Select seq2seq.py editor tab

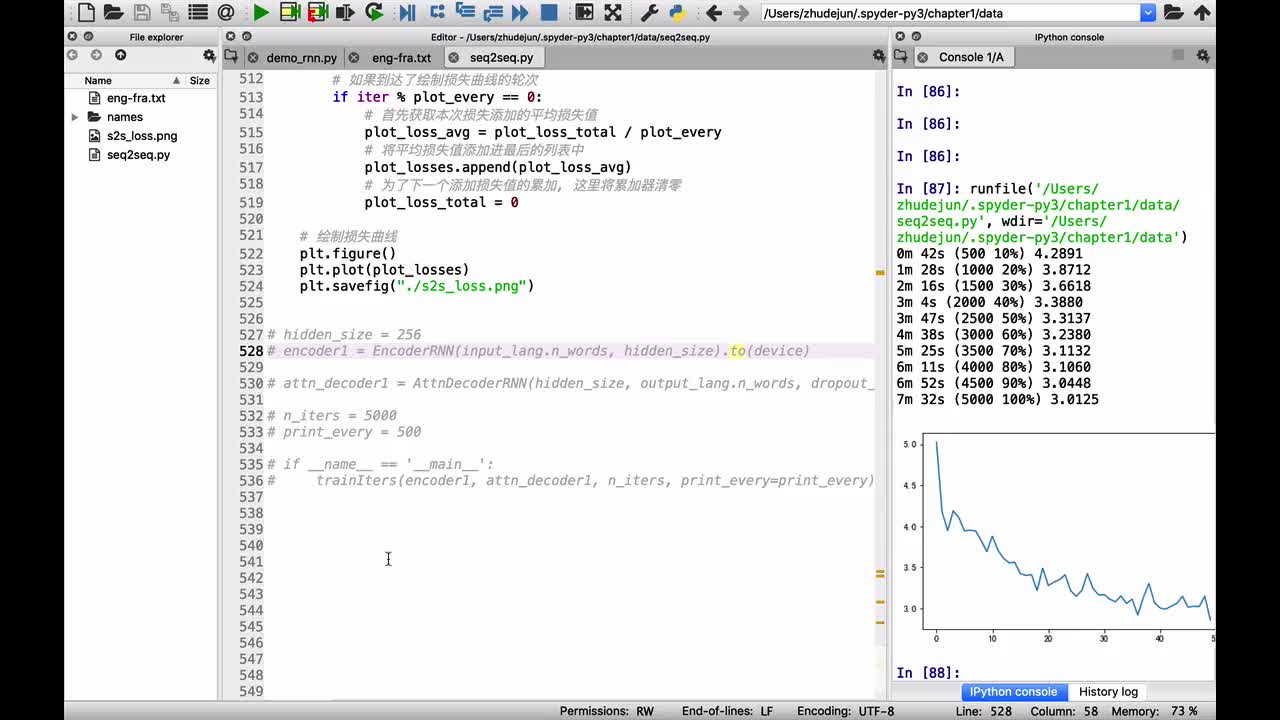[501, 58]
